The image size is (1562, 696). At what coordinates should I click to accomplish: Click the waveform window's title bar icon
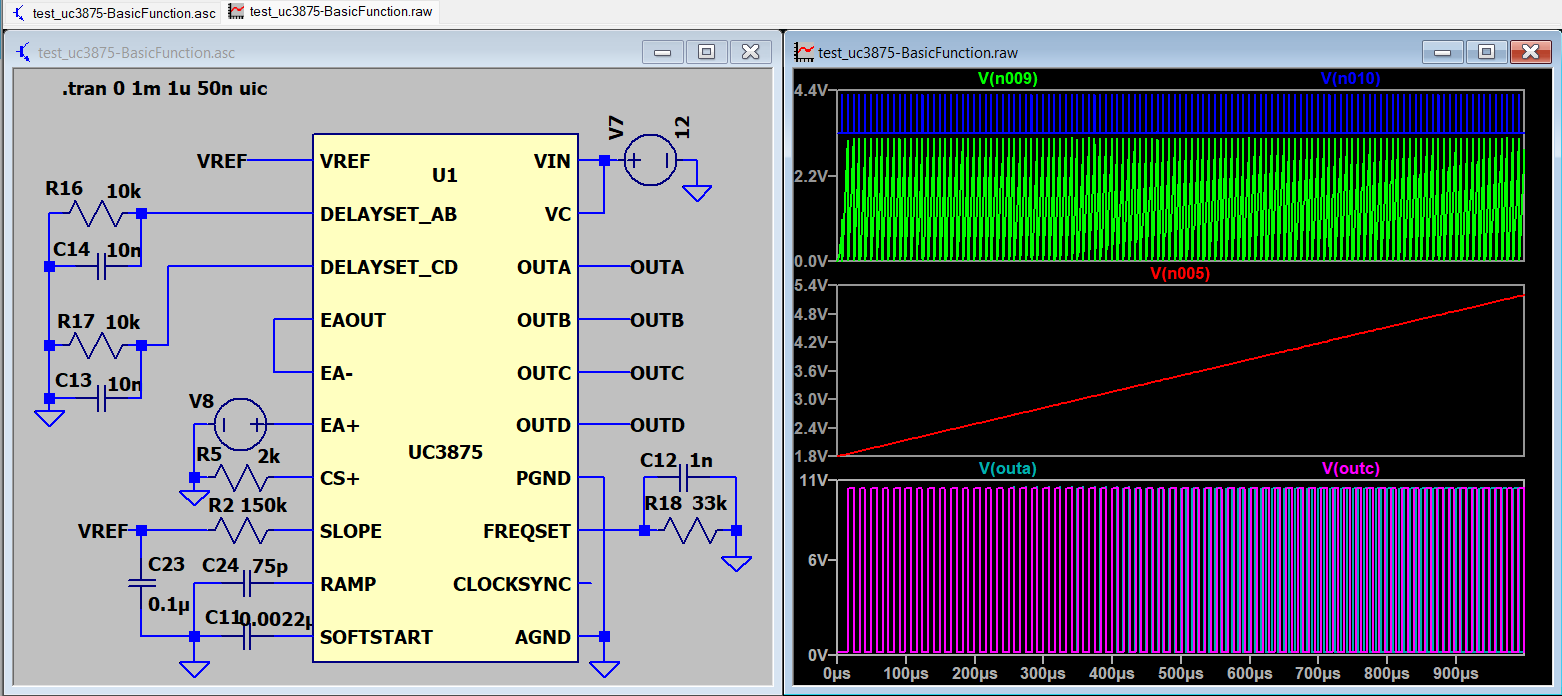(x=804, y=53)
